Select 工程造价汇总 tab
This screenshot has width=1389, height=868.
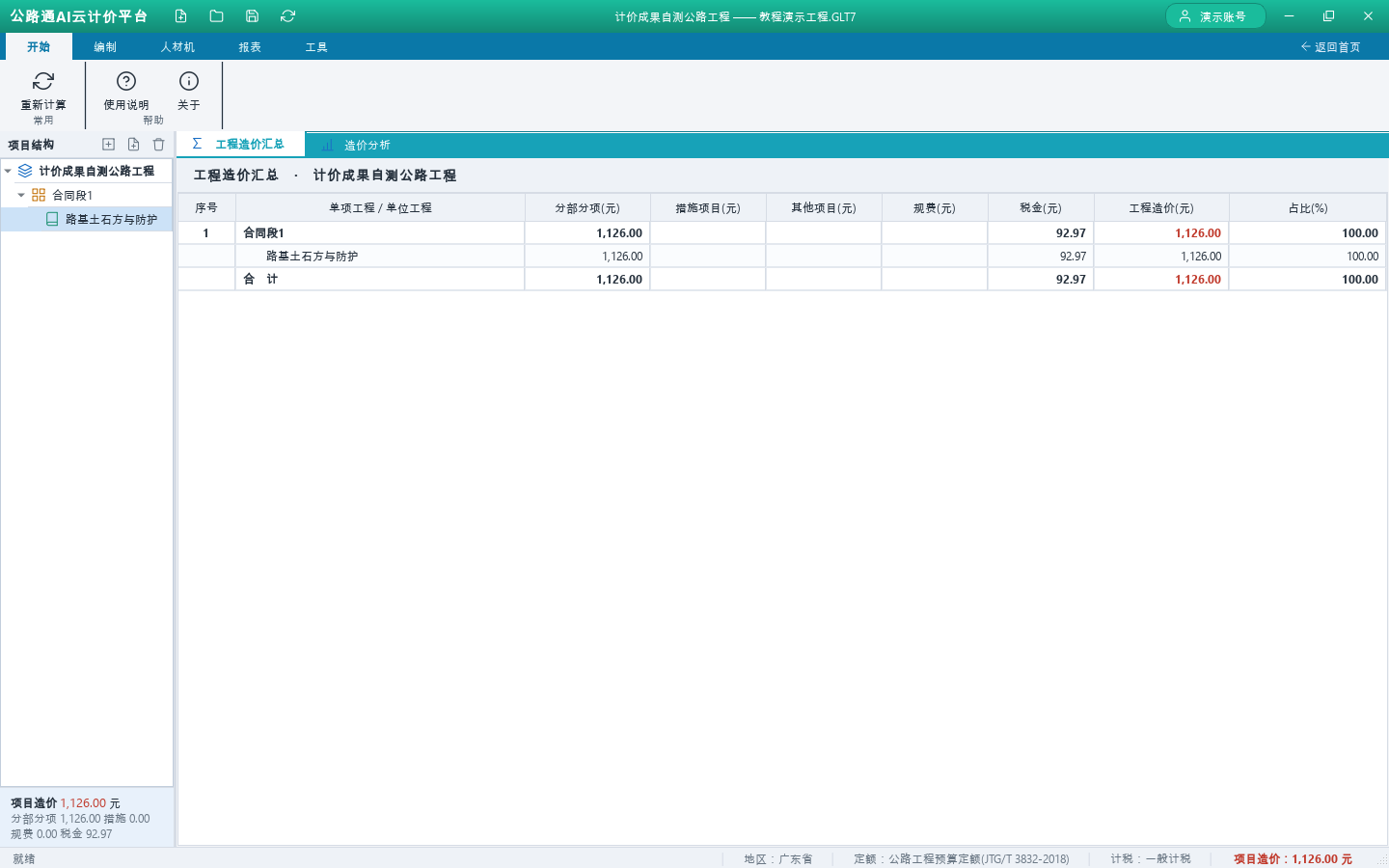240,145
